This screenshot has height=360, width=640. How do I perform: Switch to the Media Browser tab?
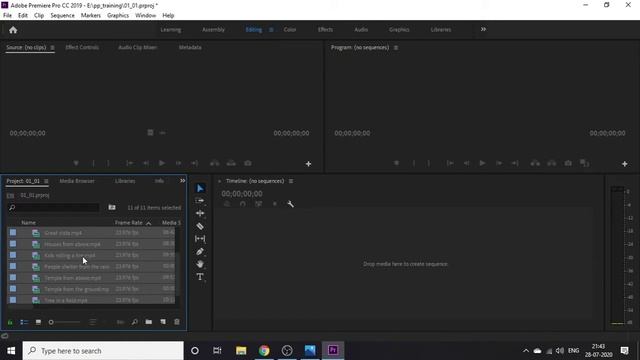[x=77, y=181]
